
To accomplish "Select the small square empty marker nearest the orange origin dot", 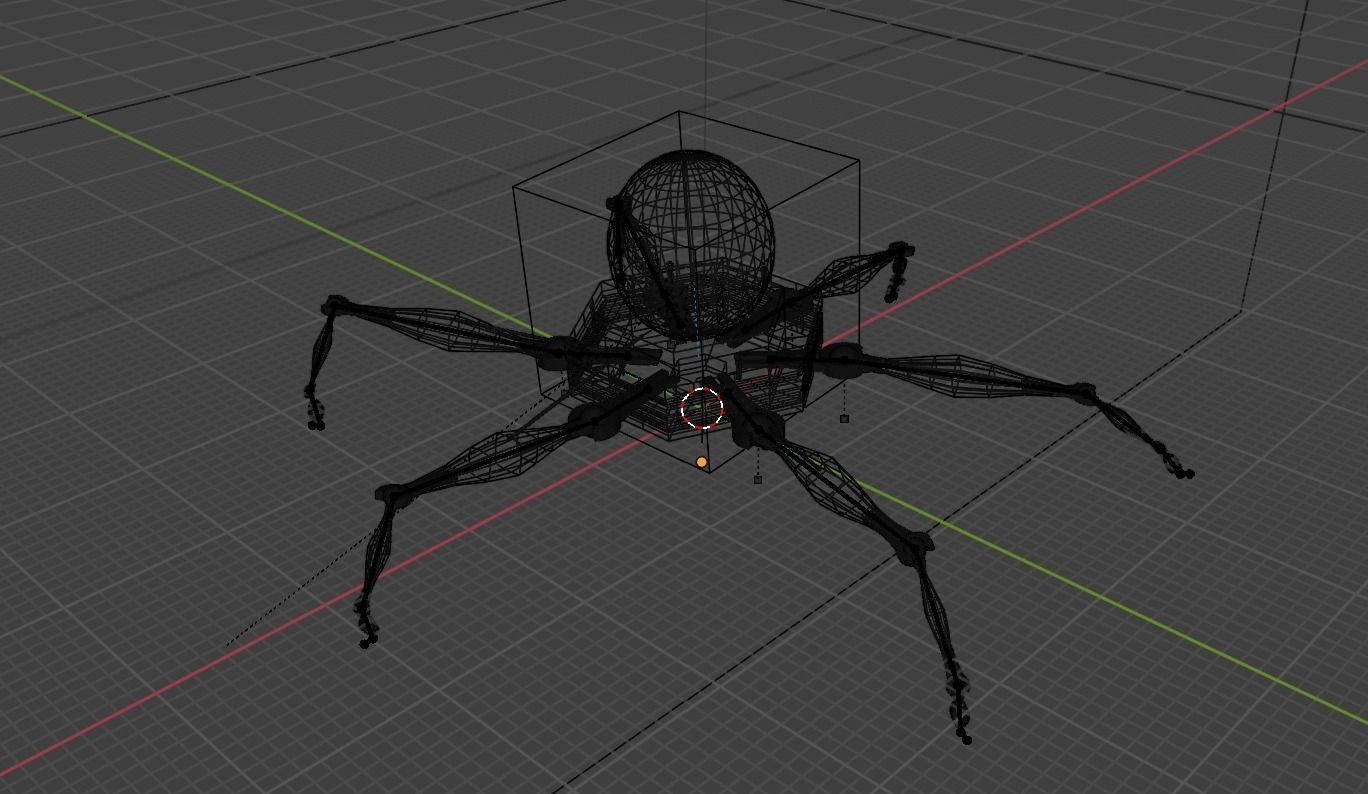I will (758, 480).
